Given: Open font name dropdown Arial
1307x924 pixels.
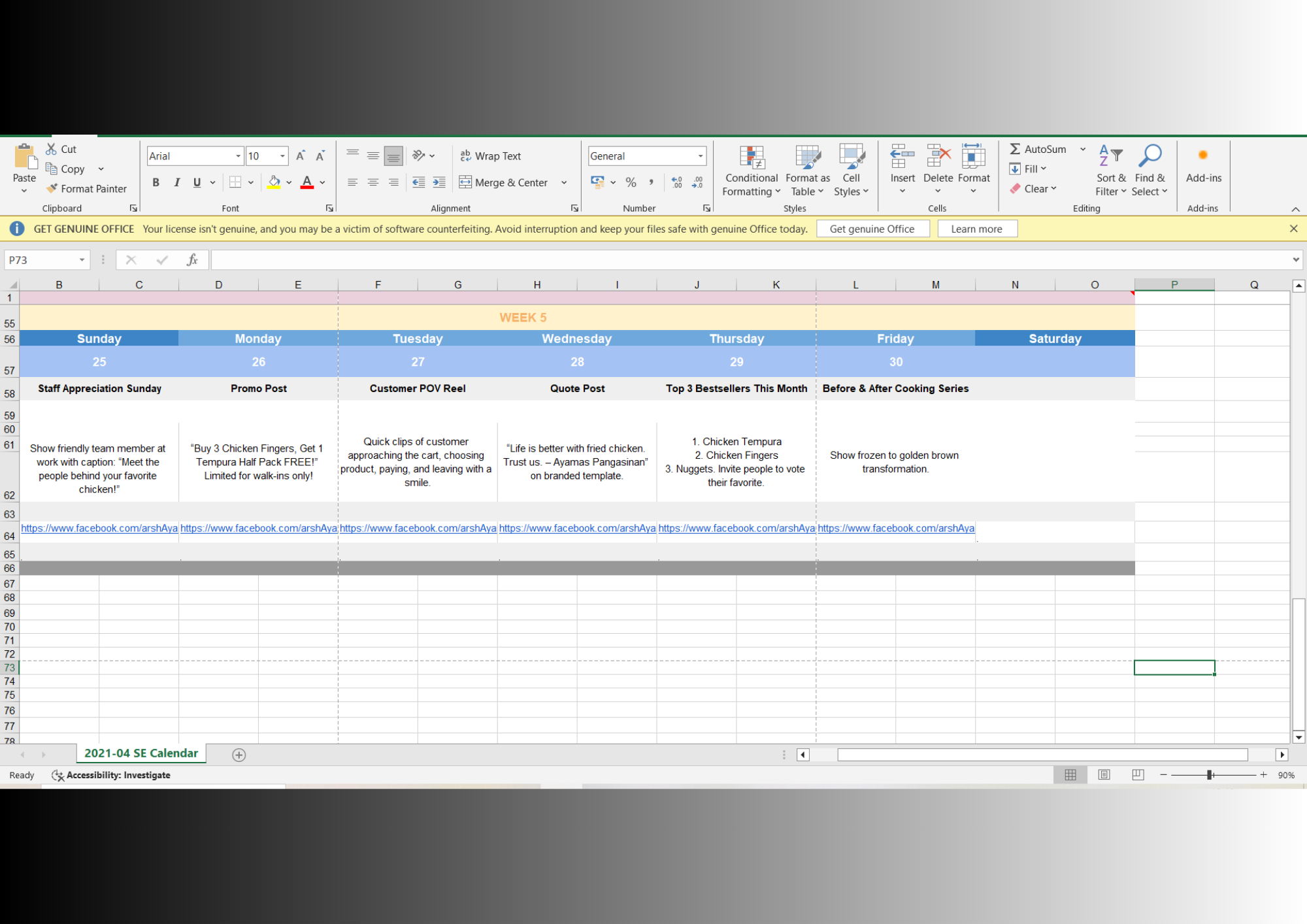Looking at the screenshot, I should (x=238, y=156).
